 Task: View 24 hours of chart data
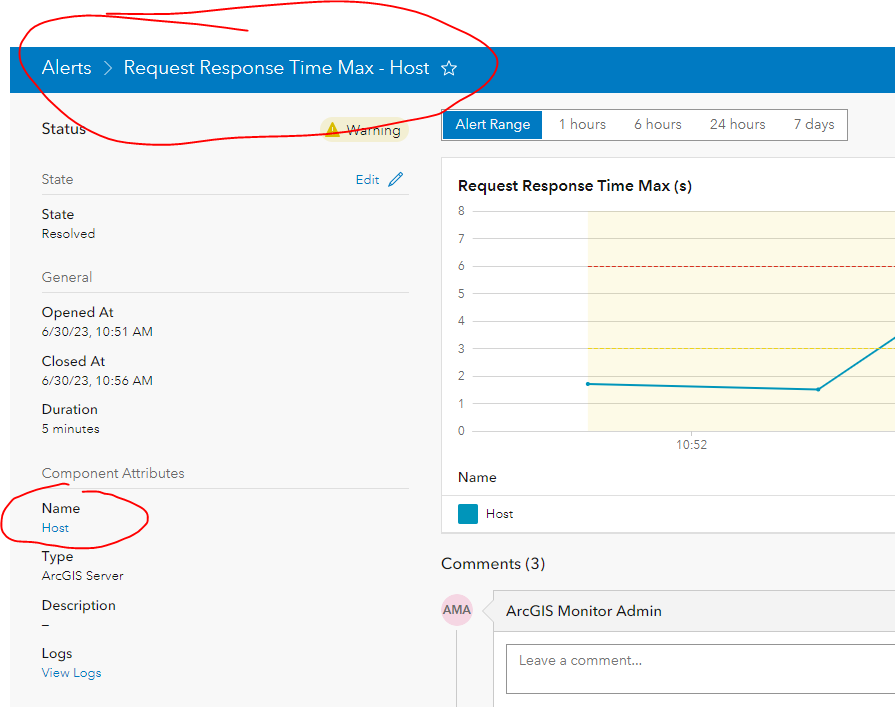pos(737,124)
